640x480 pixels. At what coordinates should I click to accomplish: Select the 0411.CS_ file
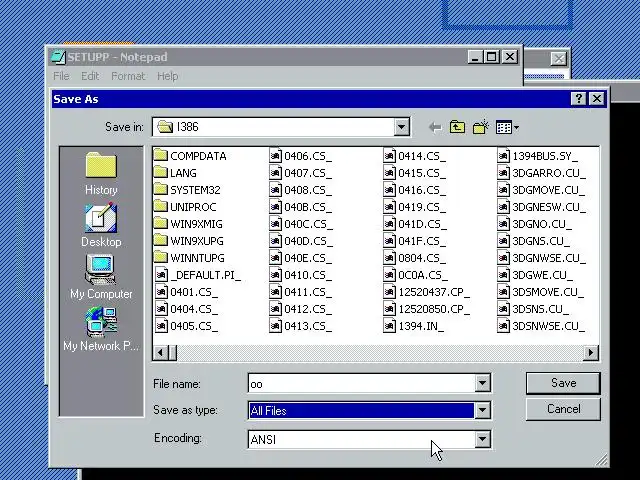pos(300,292)
